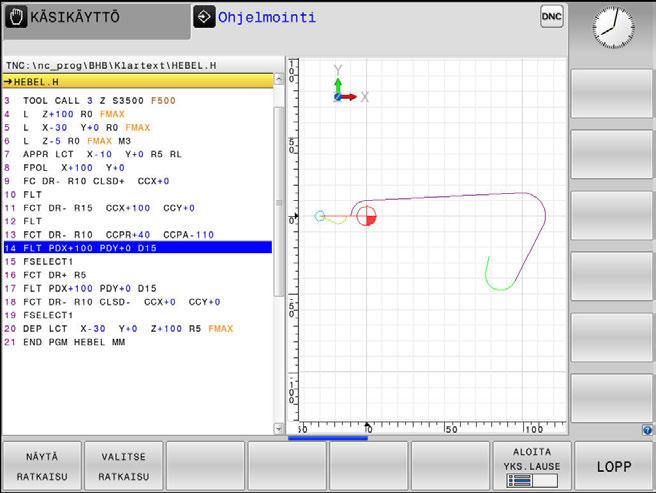Click the manual operation hand icon
Viewport: 656px width, 493px height.
coord(16,18)
